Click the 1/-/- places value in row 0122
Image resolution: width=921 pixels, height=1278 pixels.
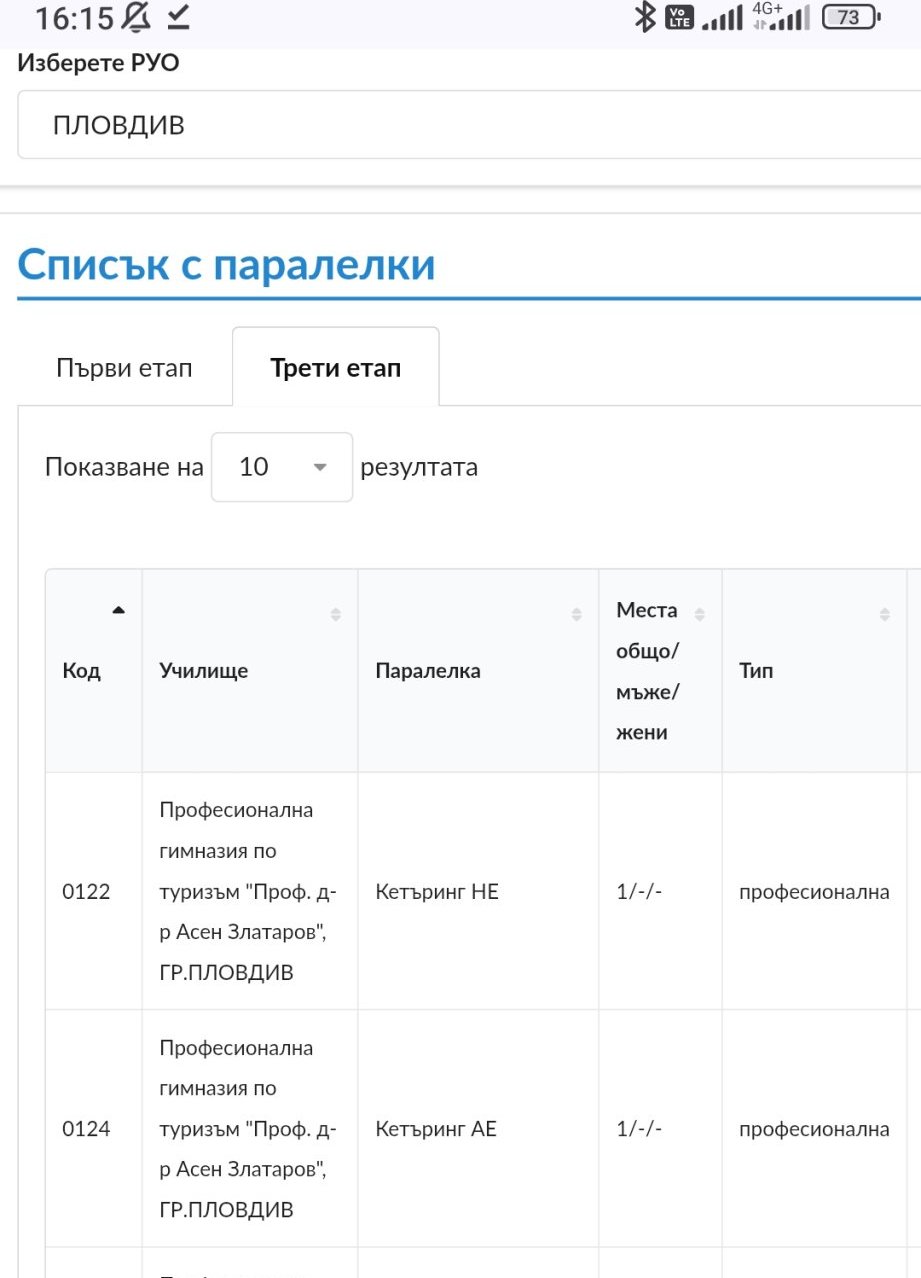[640, 892]
